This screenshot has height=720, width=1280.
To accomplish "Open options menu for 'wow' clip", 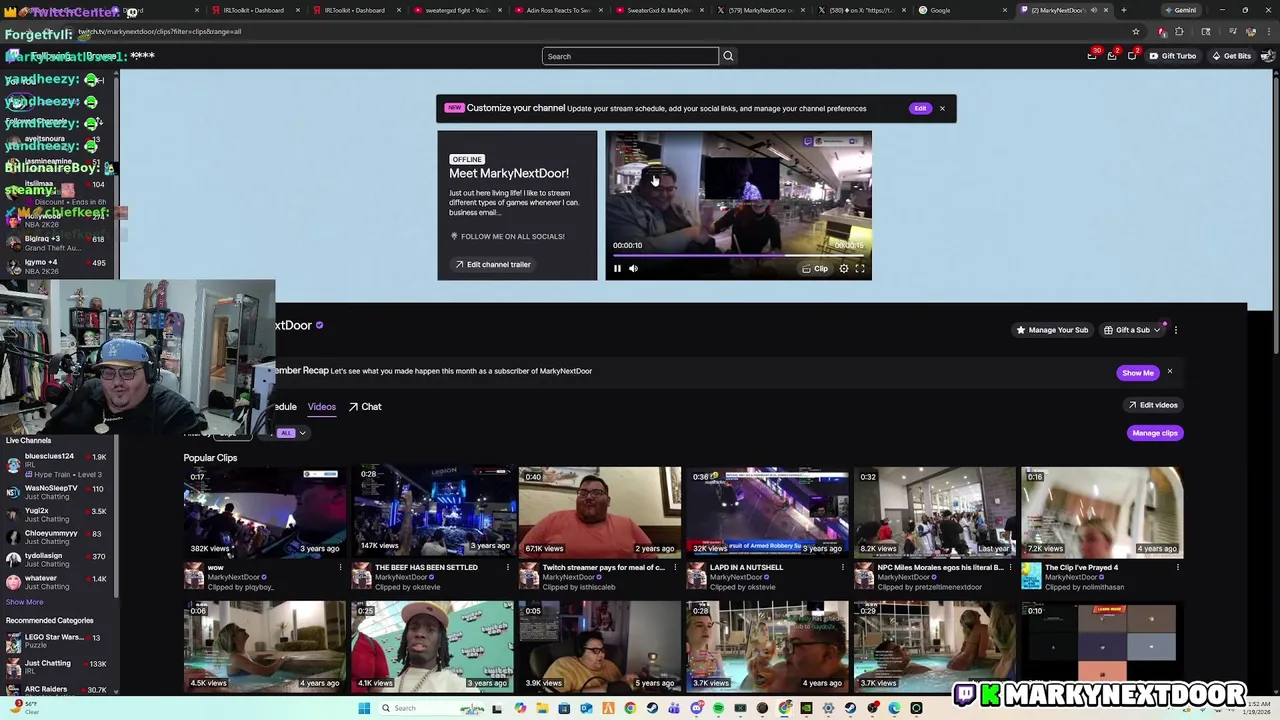I will click(340, 568).
